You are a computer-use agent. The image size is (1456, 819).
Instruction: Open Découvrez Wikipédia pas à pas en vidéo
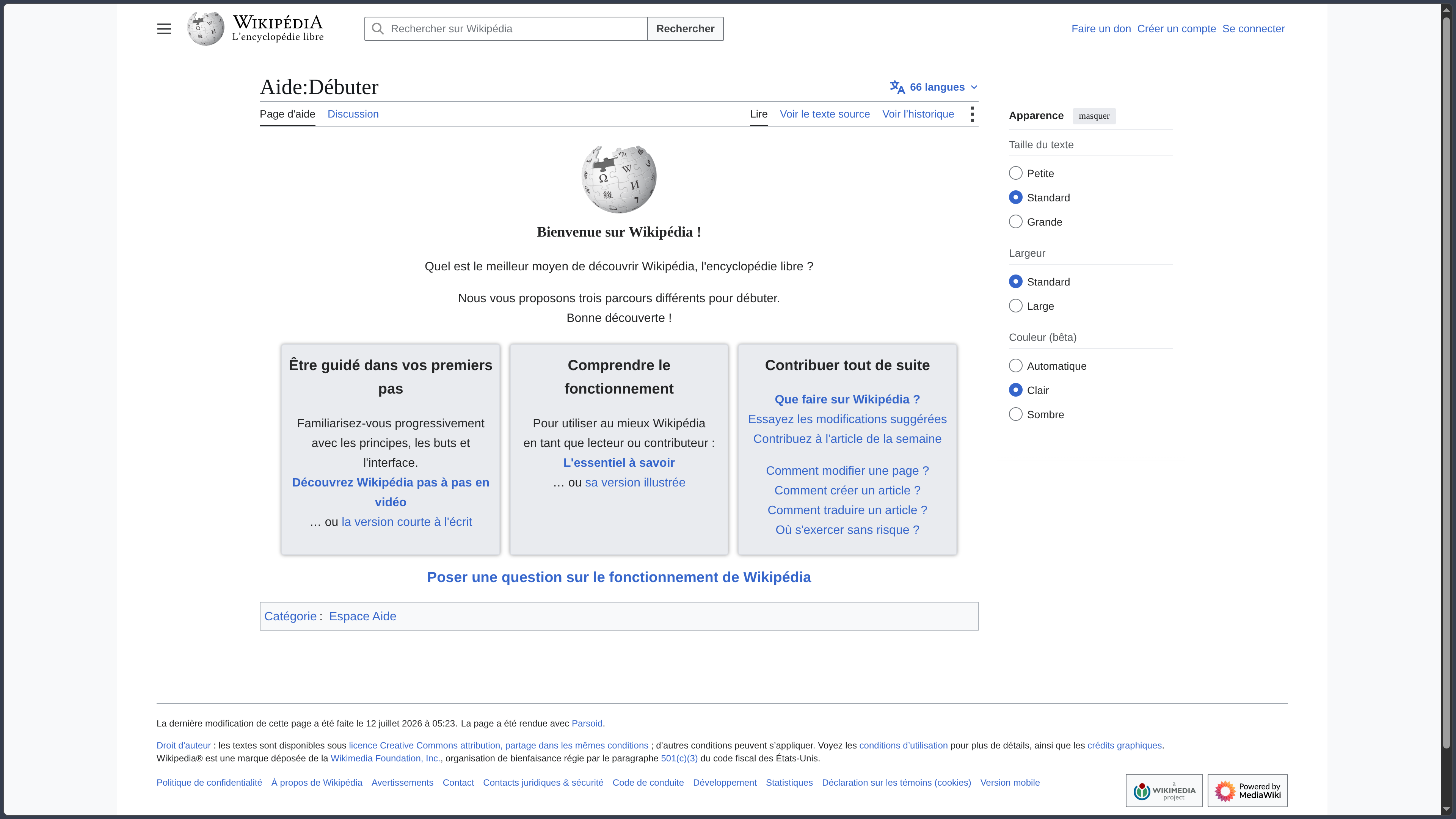(391, 492)
